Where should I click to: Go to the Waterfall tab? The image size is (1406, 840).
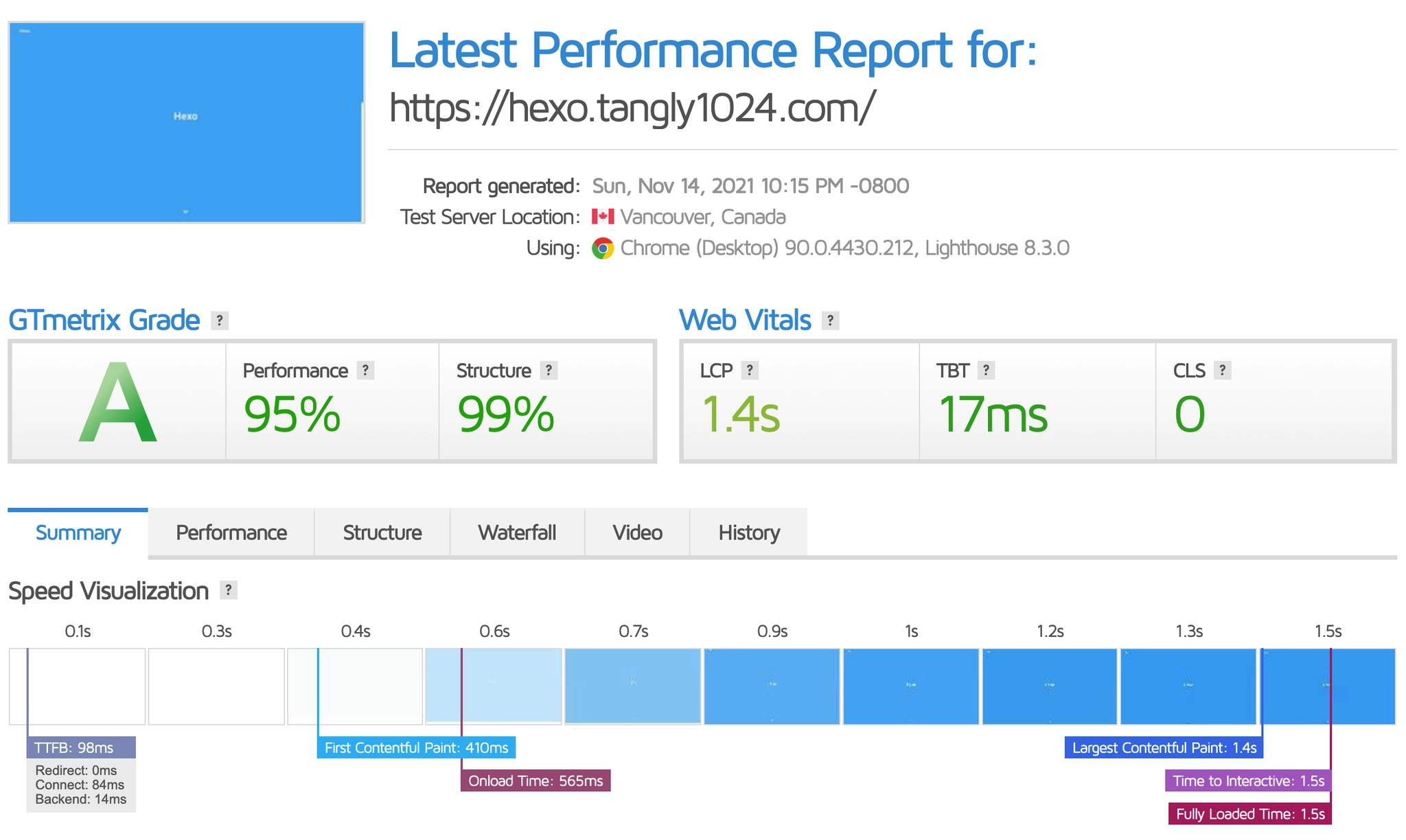pyautogui.click(x=518, y=533)
